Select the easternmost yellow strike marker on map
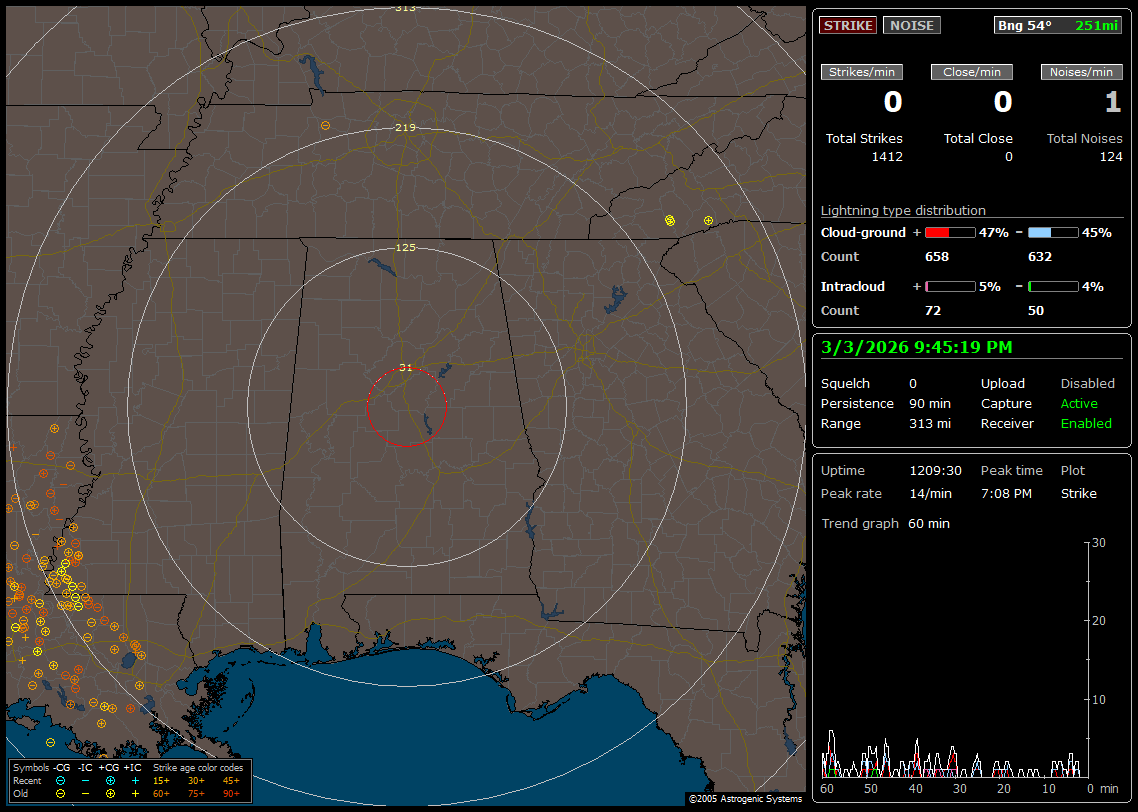Screen dimensions: 1138x812 [708, 220]
